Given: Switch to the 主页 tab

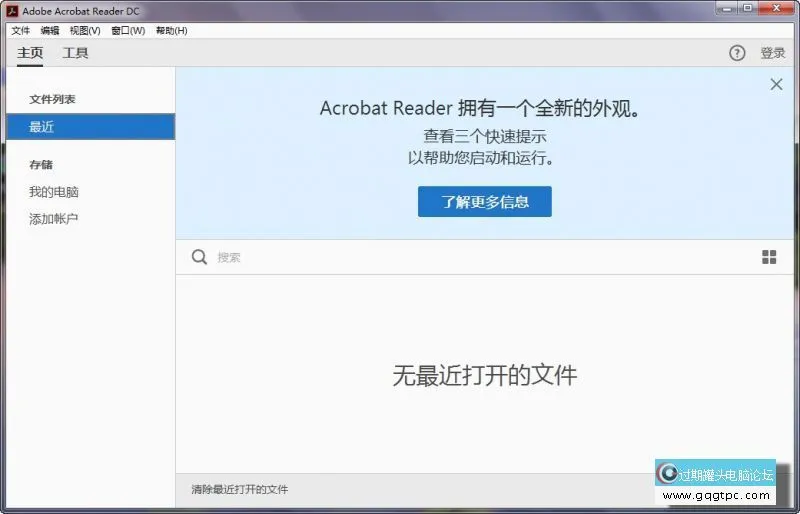Looking at the screenshot, I should point(30,53).
